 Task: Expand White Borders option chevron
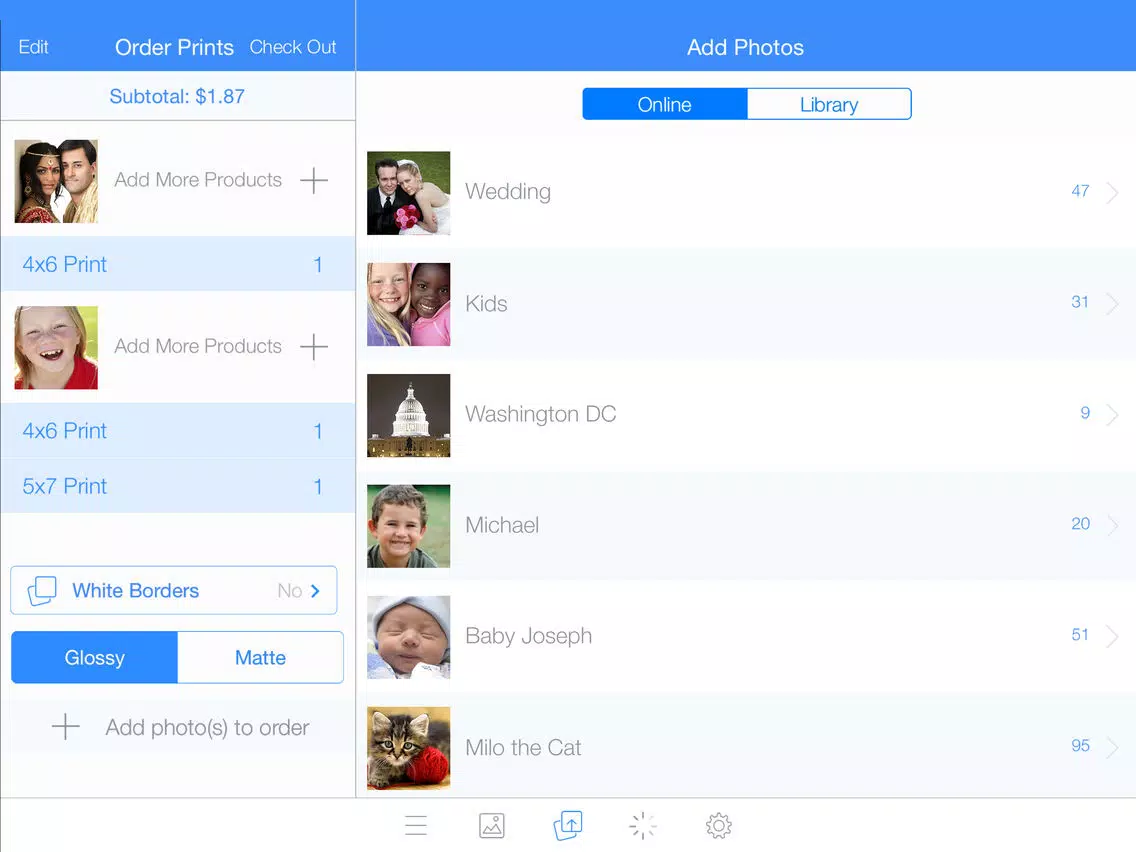click(315, 590)
